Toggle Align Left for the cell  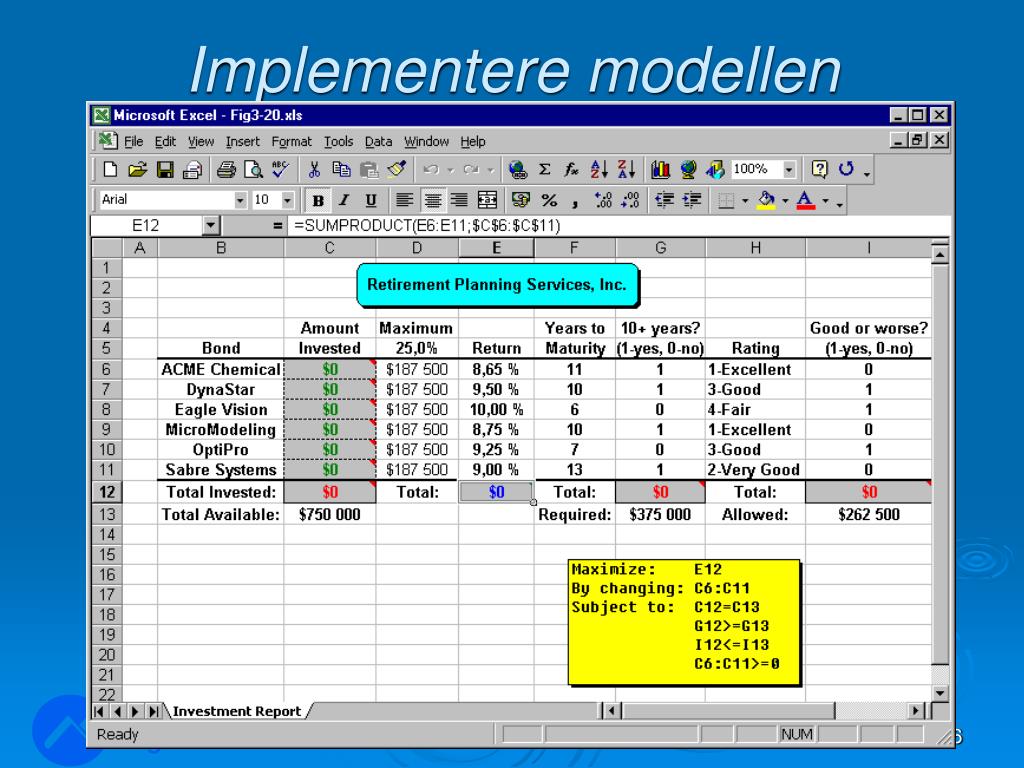[x=404, y=200]
